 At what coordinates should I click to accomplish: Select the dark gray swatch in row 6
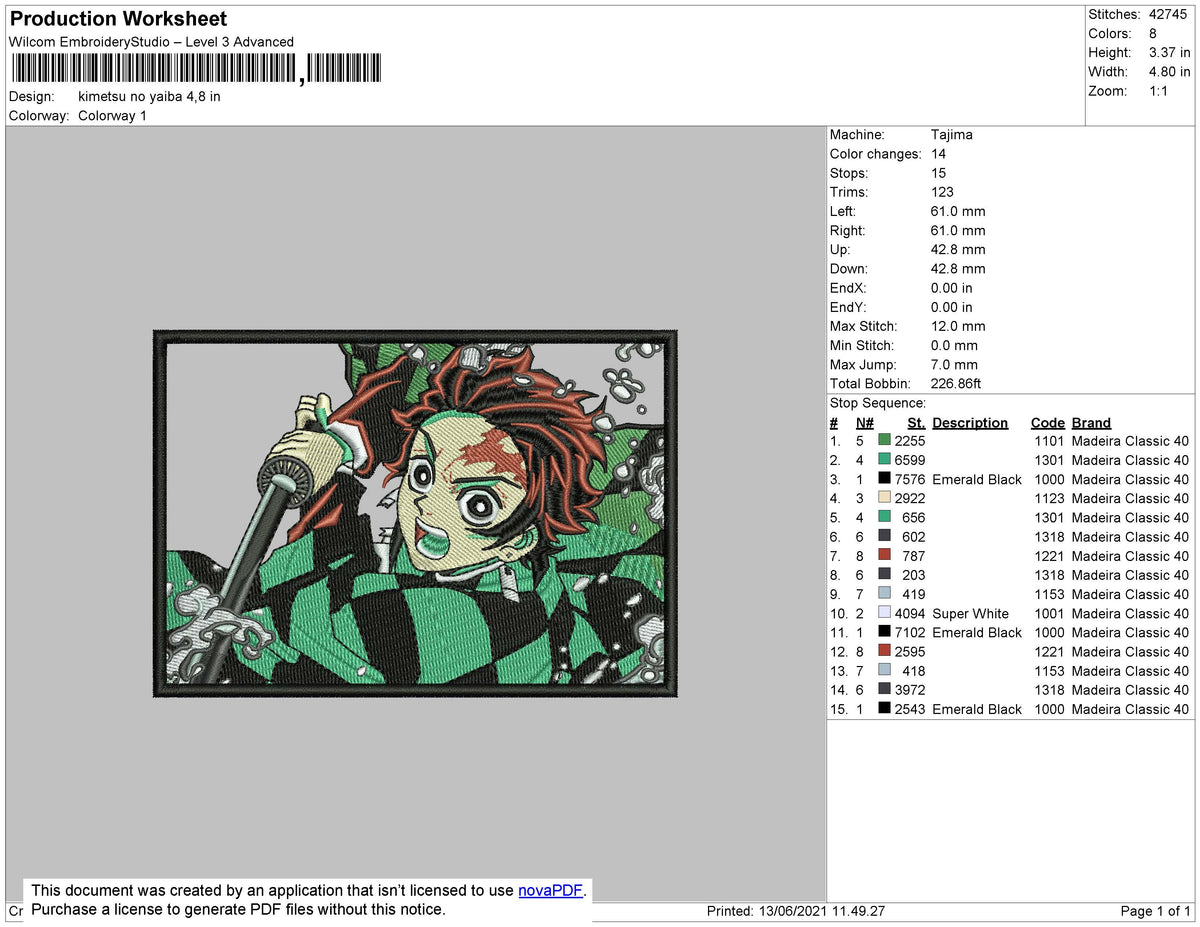click(x=884, y=536)
